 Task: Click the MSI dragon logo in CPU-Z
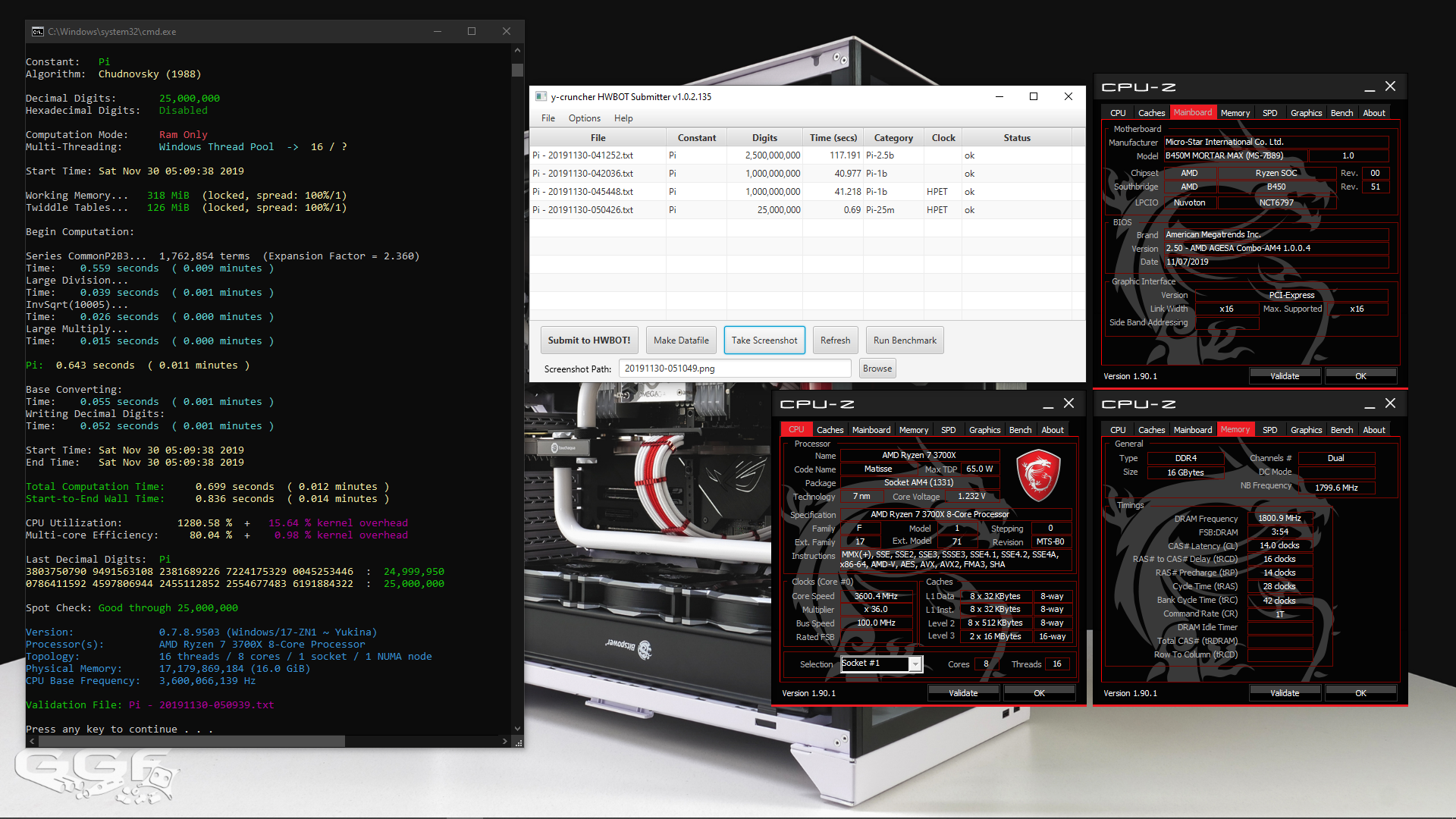pyautogui.click(x=1037, y=475)
